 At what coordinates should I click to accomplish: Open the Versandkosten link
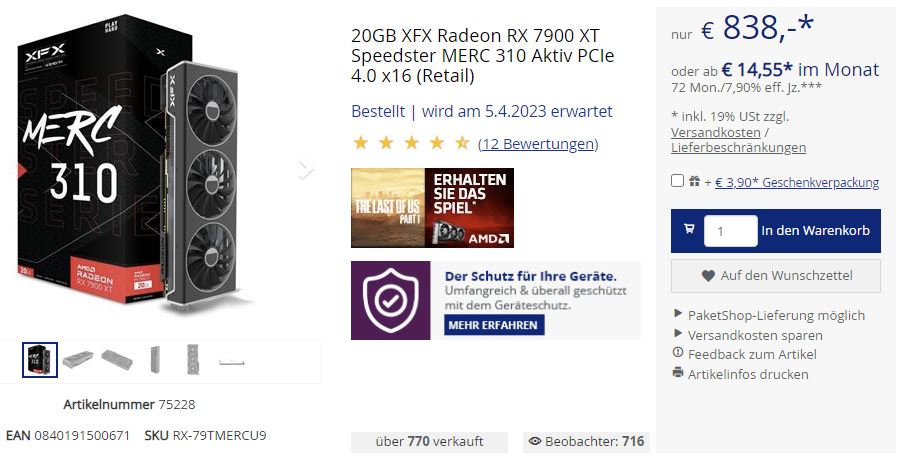coord(716,132)
